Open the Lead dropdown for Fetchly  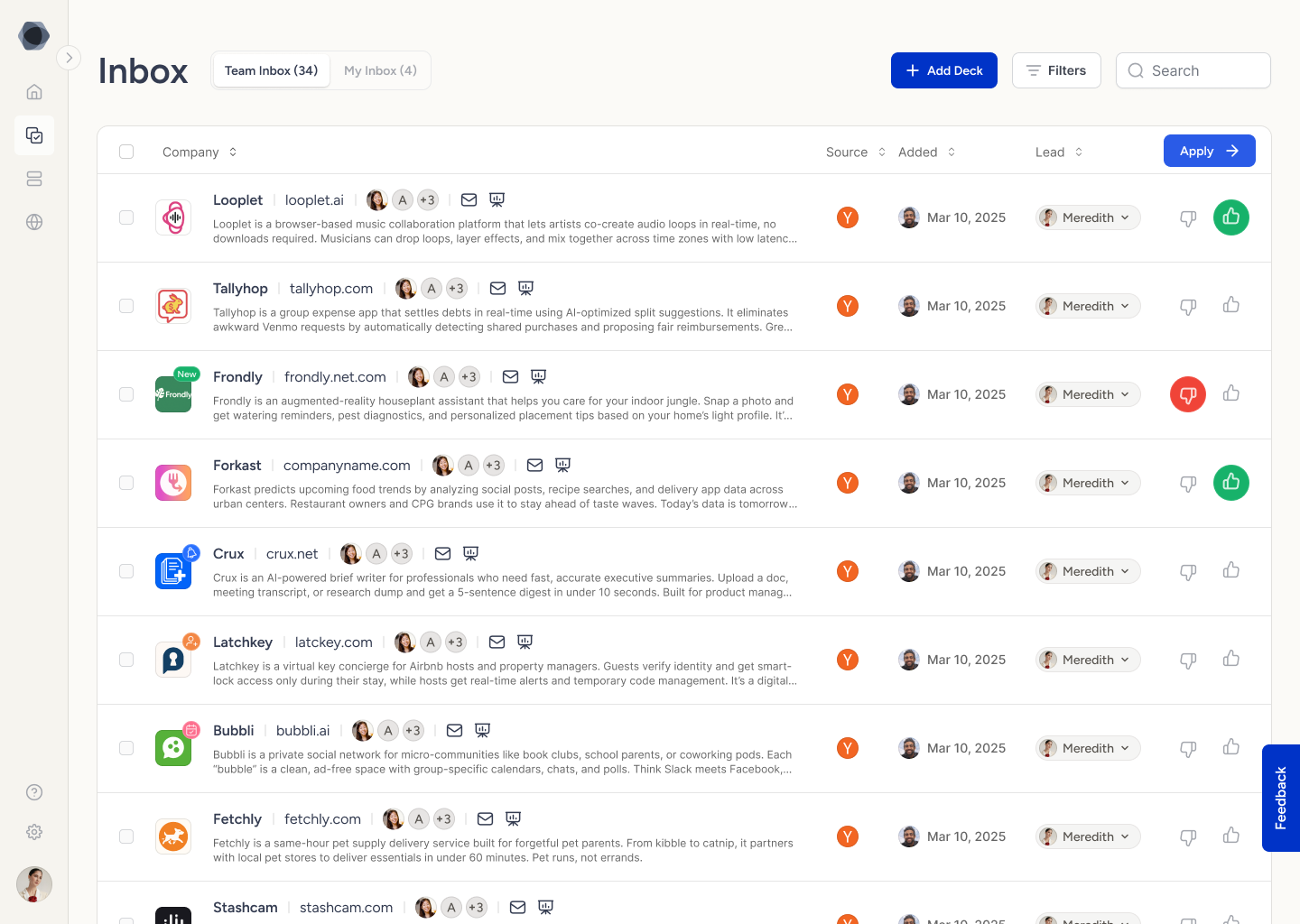tap(1088, 836)
